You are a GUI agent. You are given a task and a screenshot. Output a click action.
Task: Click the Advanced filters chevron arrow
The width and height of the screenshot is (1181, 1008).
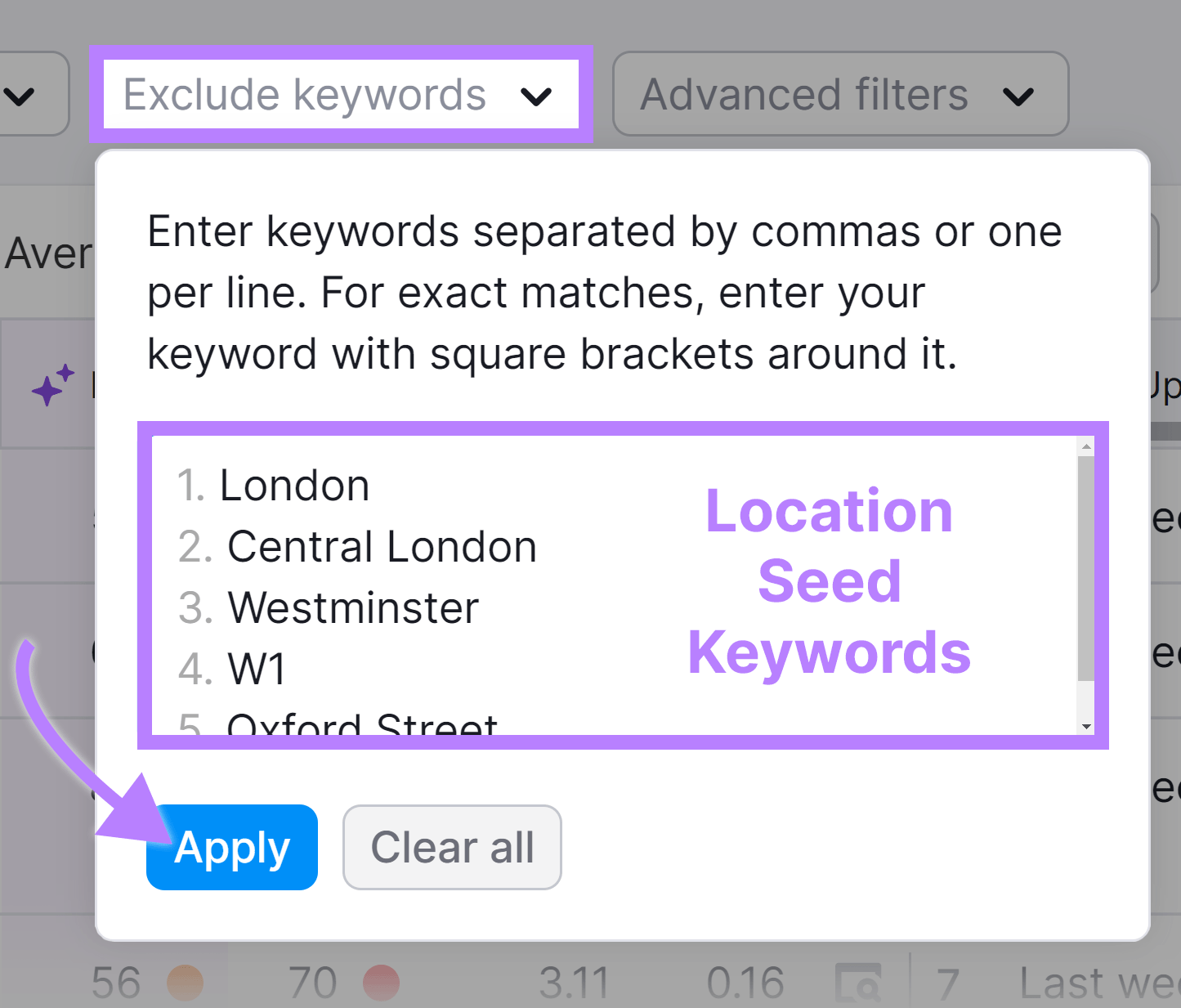[x=1018, y=96]
